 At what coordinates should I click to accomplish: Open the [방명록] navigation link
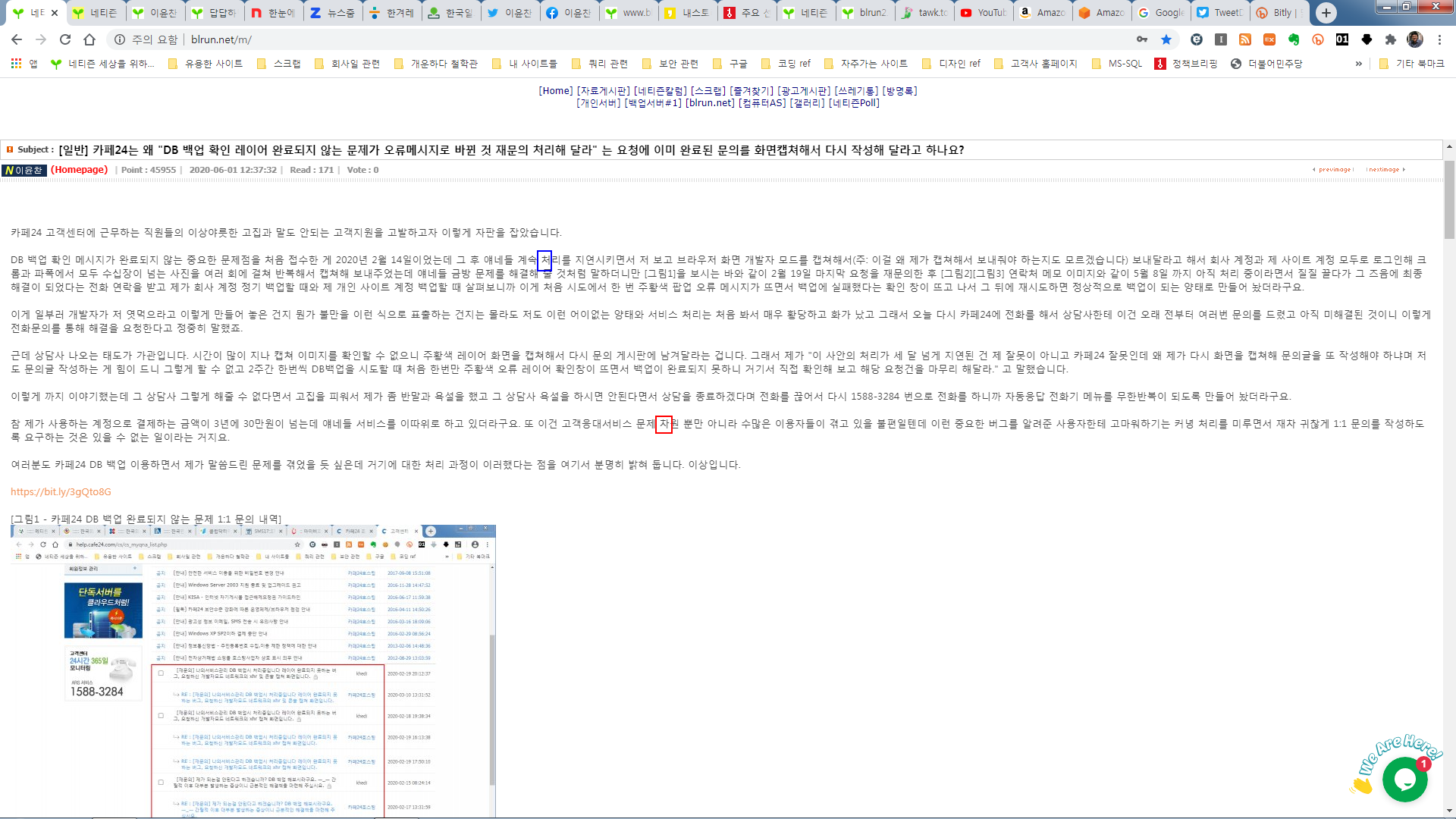click(x=899, y=91)
